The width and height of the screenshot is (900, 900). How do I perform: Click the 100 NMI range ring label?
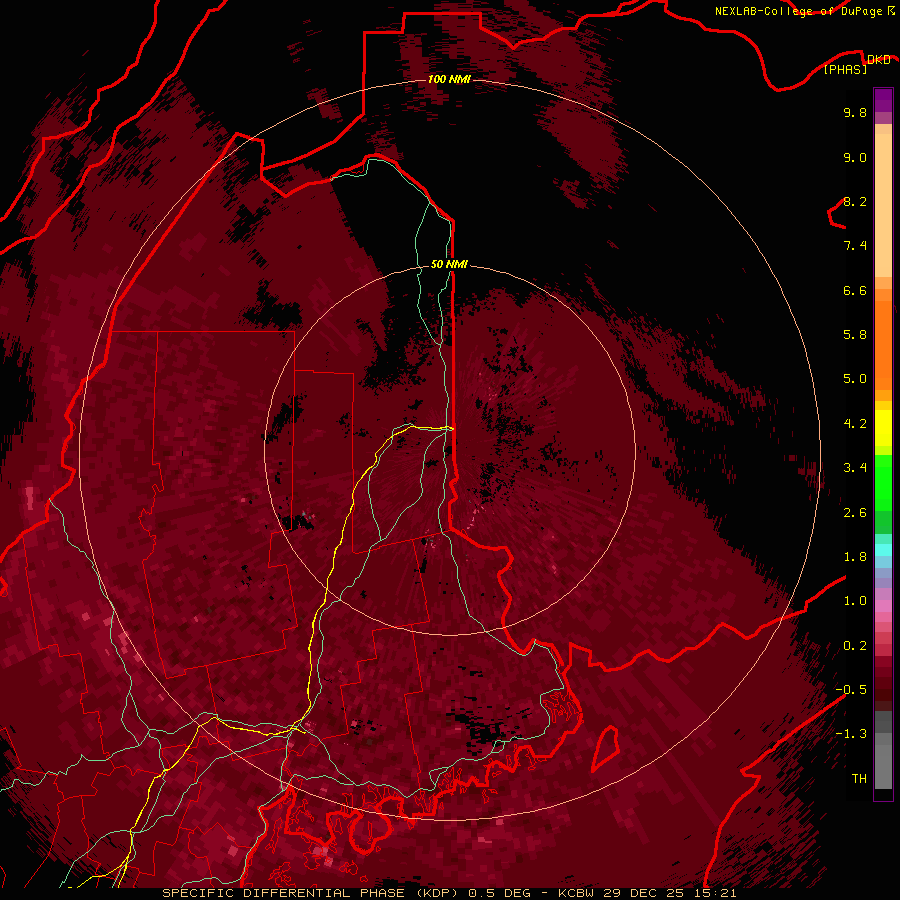click(449, 79)
